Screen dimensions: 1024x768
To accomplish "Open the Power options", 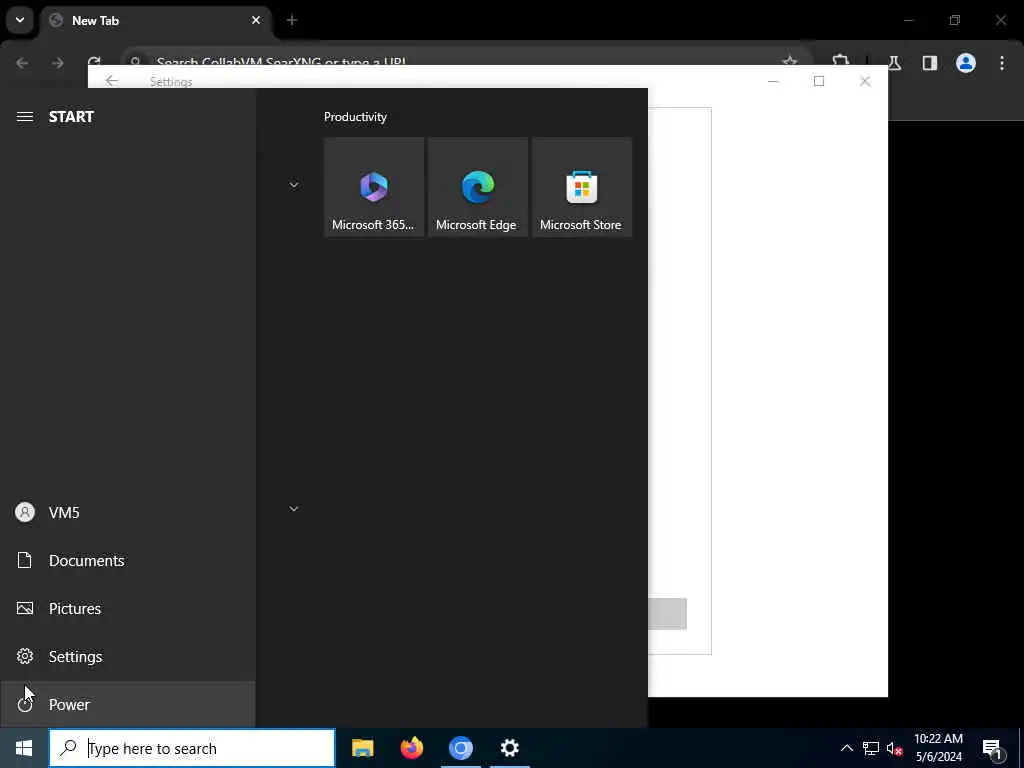I will [127, 704].
